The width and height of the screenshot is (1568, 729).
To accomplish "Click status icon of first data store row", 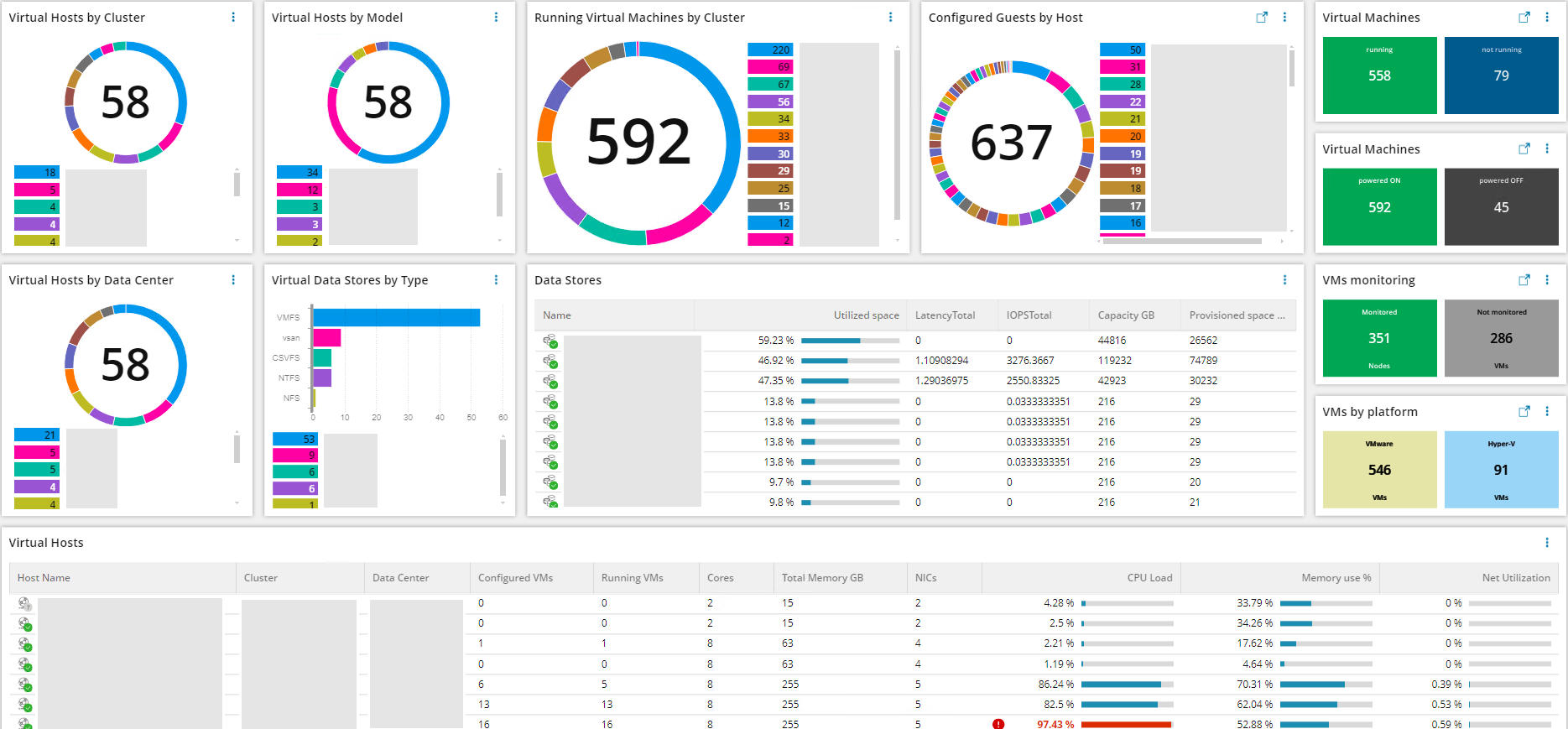I will click(x=550, y=341).
